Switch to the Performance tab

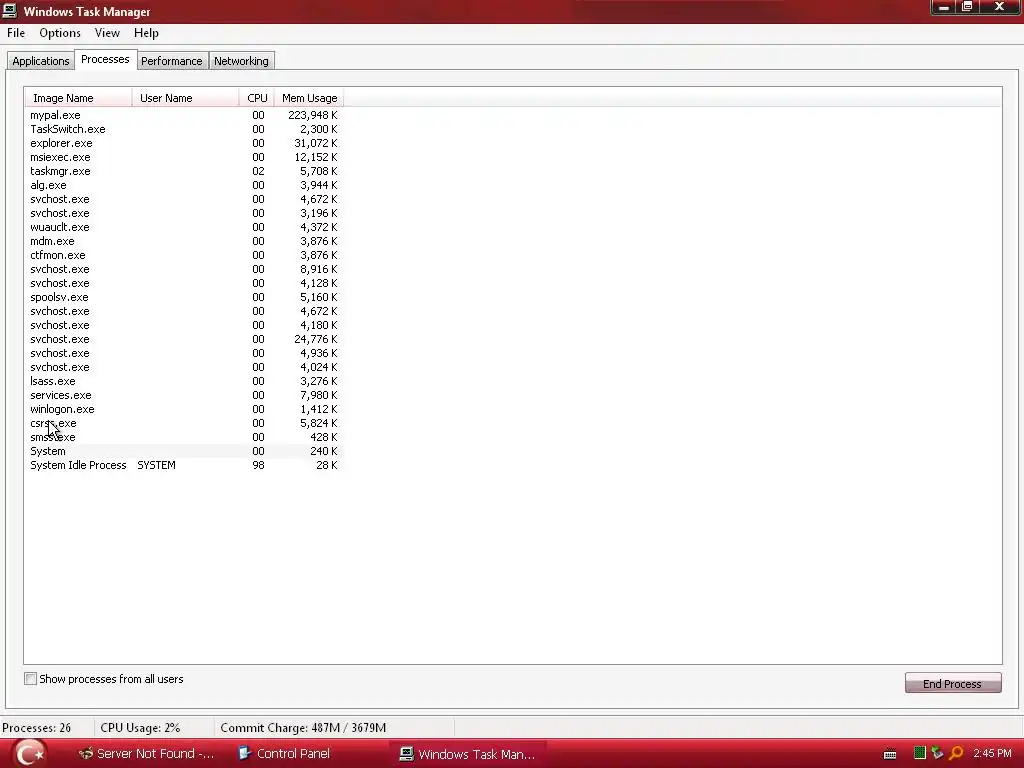tap(172, 61)
